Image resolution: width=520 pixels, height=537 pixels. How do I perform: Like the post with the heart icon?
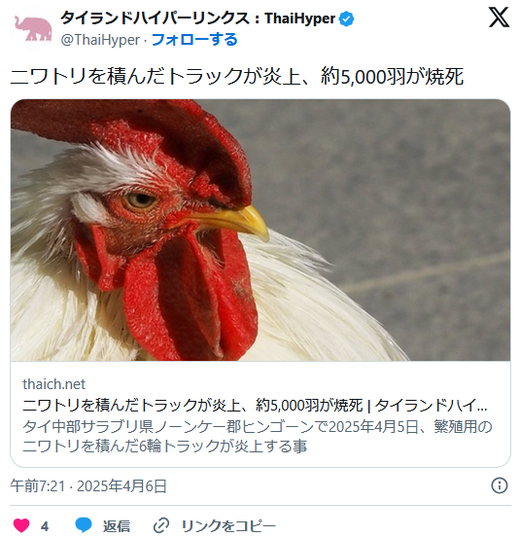pos(21,525)
